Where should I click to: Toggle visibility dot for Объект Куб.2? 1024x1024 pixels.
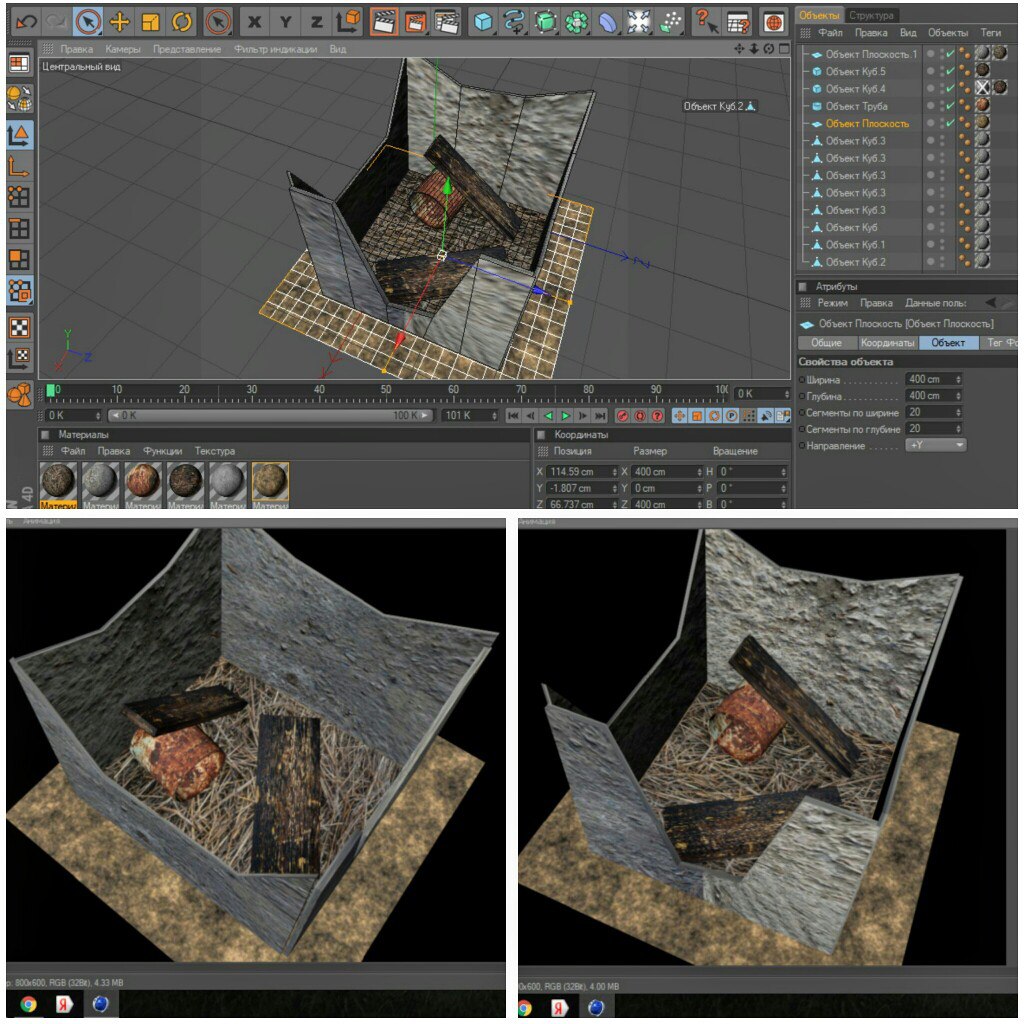pos(931,261)
